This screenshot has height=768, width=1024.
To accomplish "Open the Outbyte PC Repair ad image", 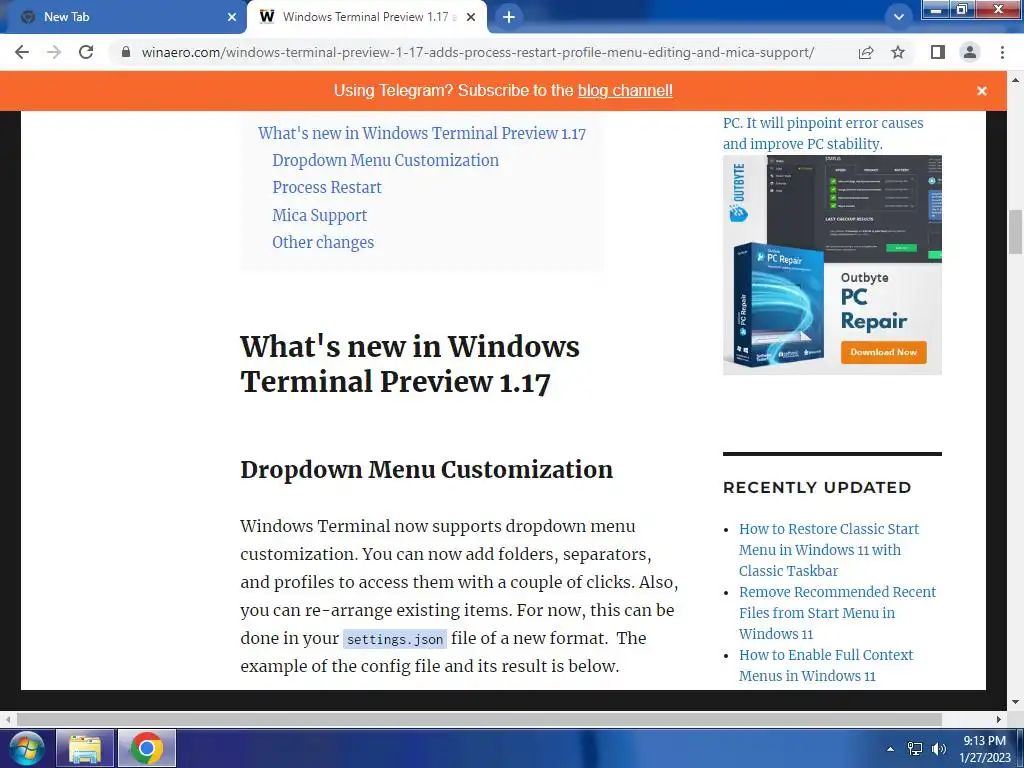I will coord(832,265).
